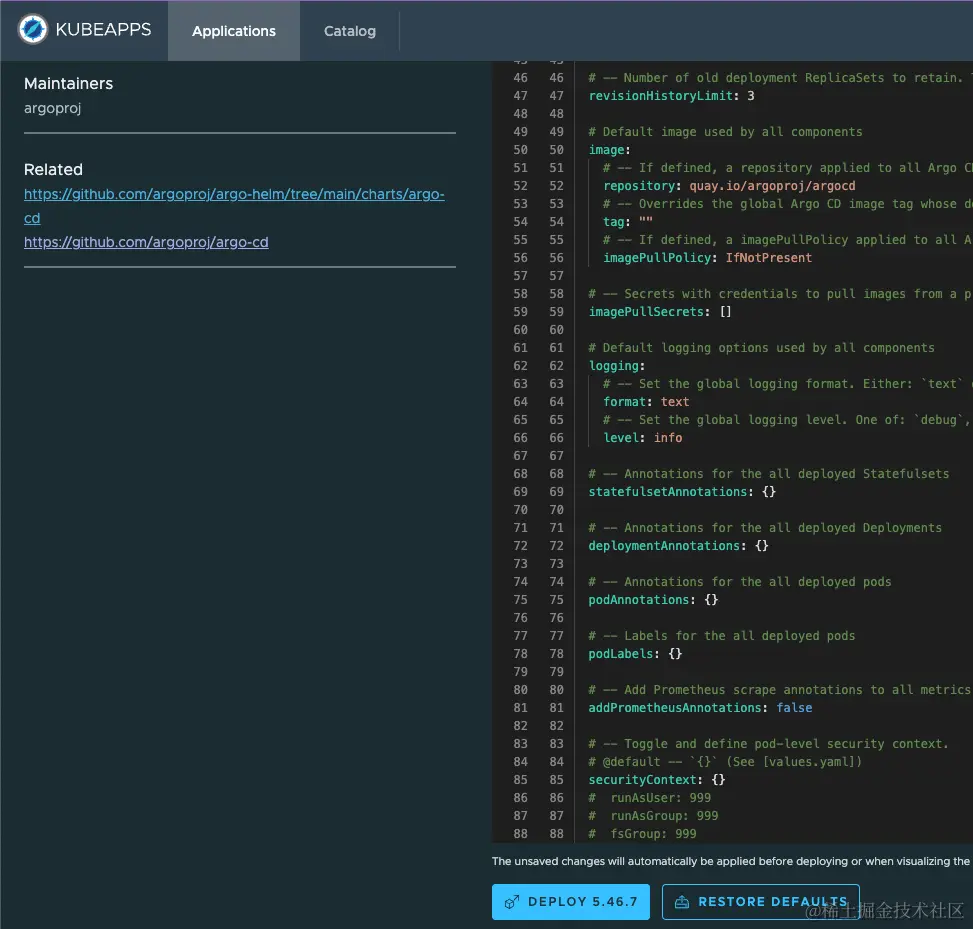Screen dimensions: 973x929
Task: Open the argo-helm charts GitHub link
Action: click(x=234, y=206)
